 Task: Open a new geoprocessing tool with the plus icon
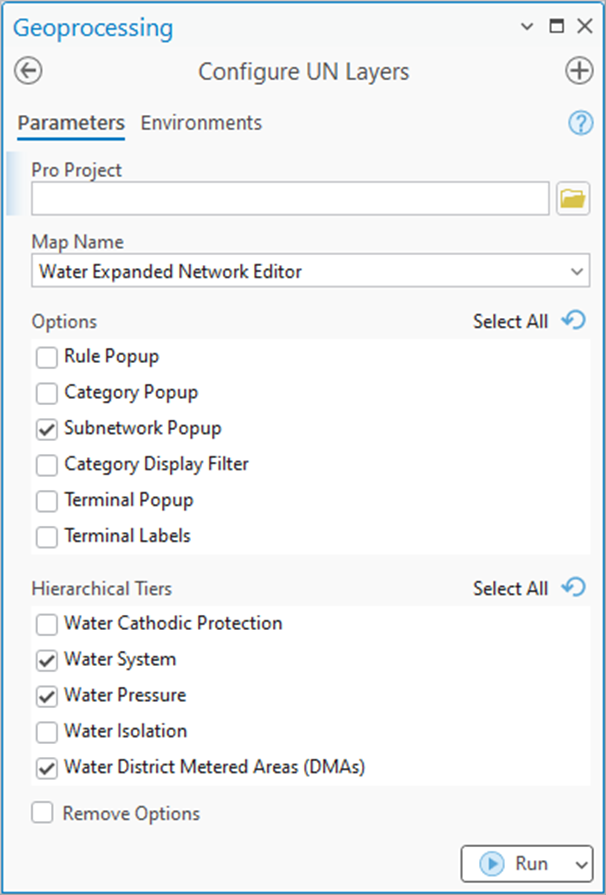(x=579, y=71)
